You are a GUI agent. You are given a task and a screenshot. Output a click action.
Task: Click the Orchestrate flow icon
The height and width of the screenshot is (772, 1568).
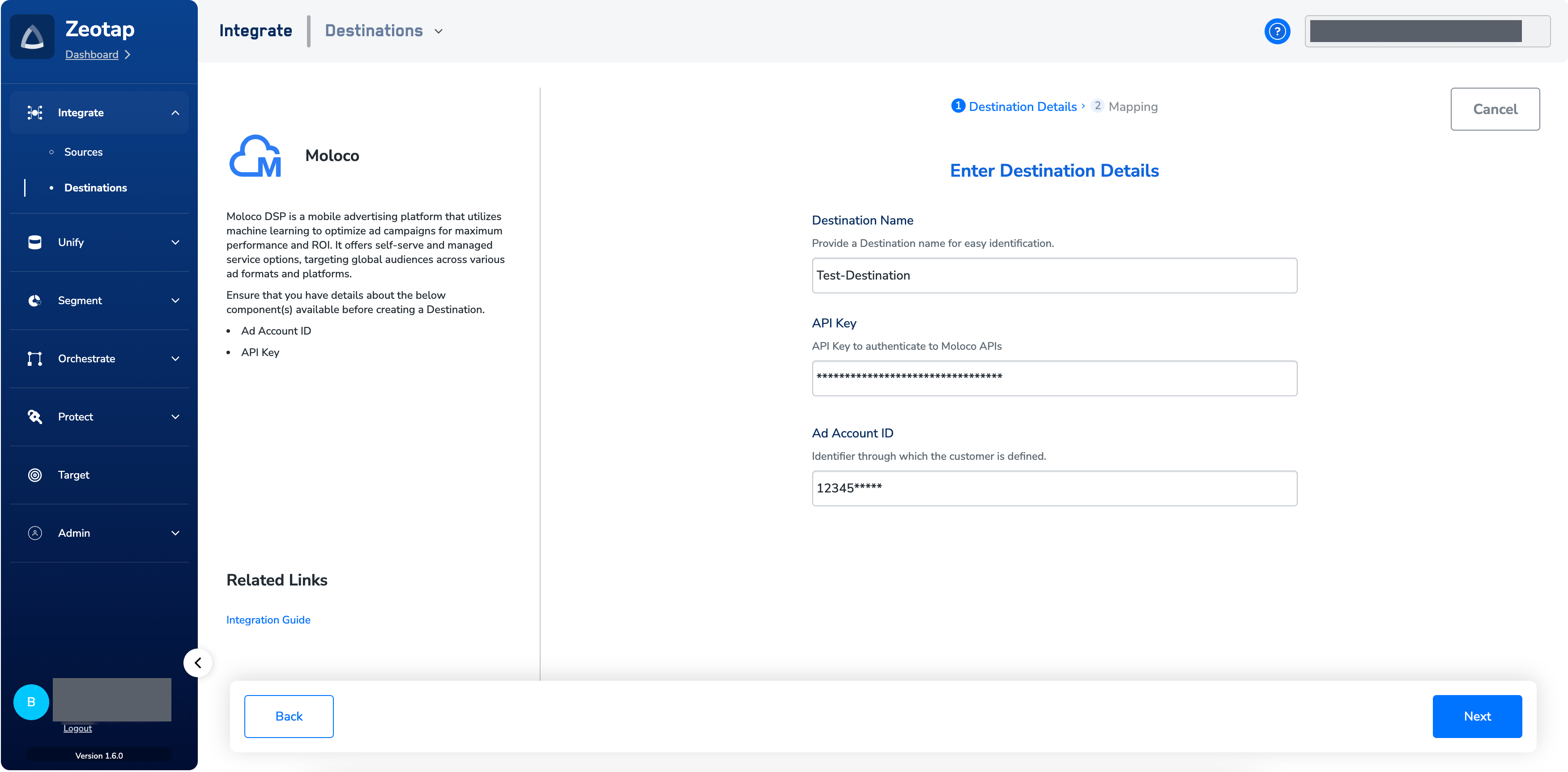tap(35, 359)
